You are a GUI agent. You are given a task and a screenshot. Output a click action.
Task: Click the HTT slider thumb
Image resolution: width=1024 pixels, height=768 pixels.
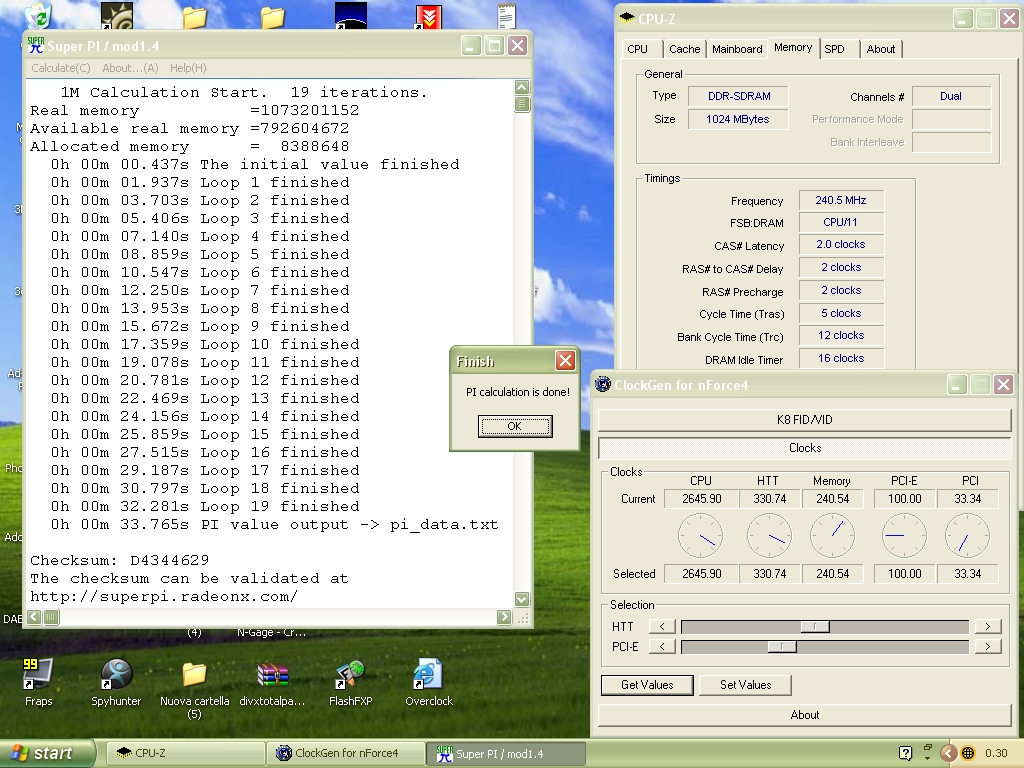coord(815,627)
